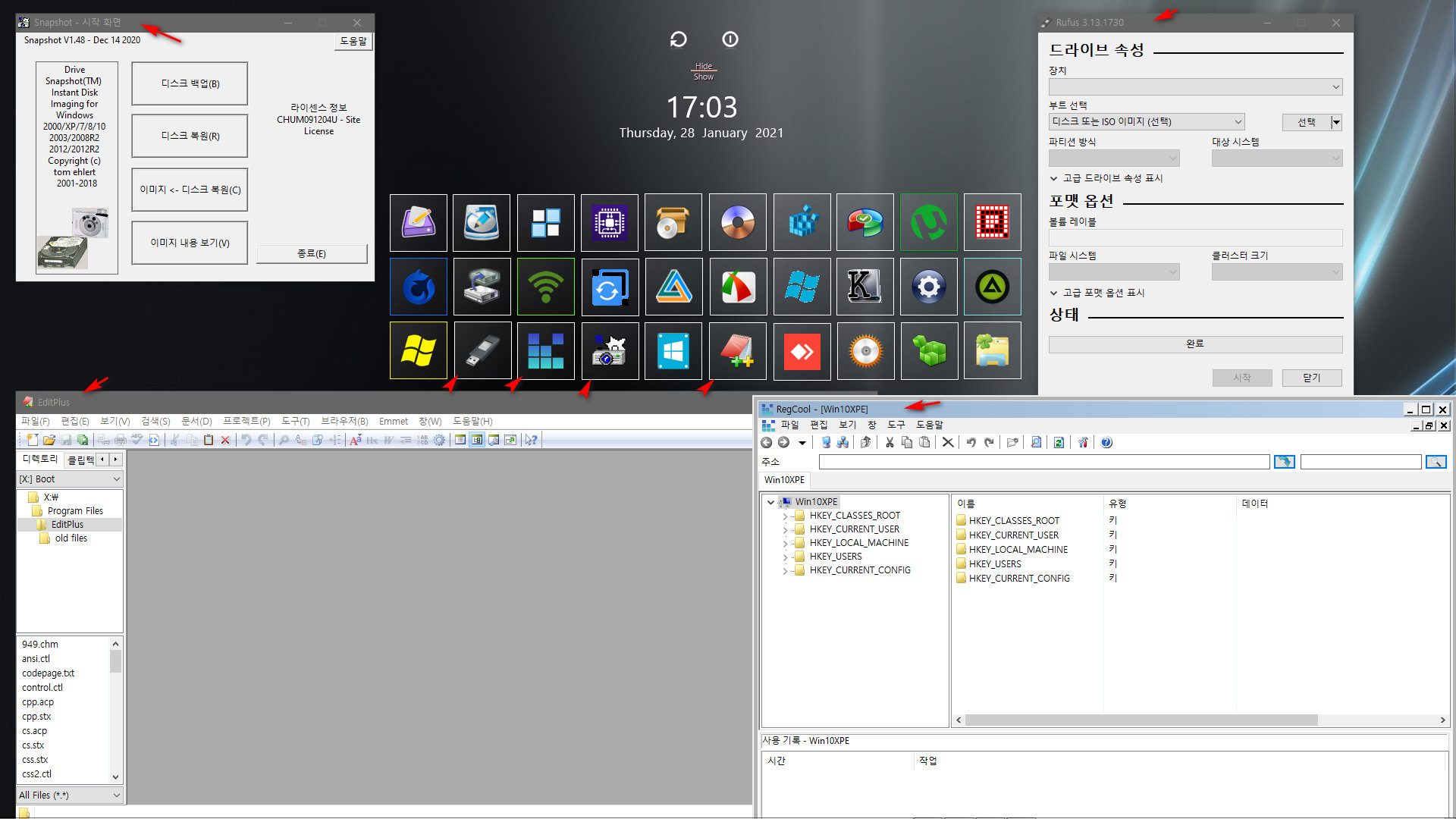The height and width of the screenshot is (819, 1456).
Task: Expand HKEY_CLASSES_ROOT in the RegCool tree
Action: point(785,516)
